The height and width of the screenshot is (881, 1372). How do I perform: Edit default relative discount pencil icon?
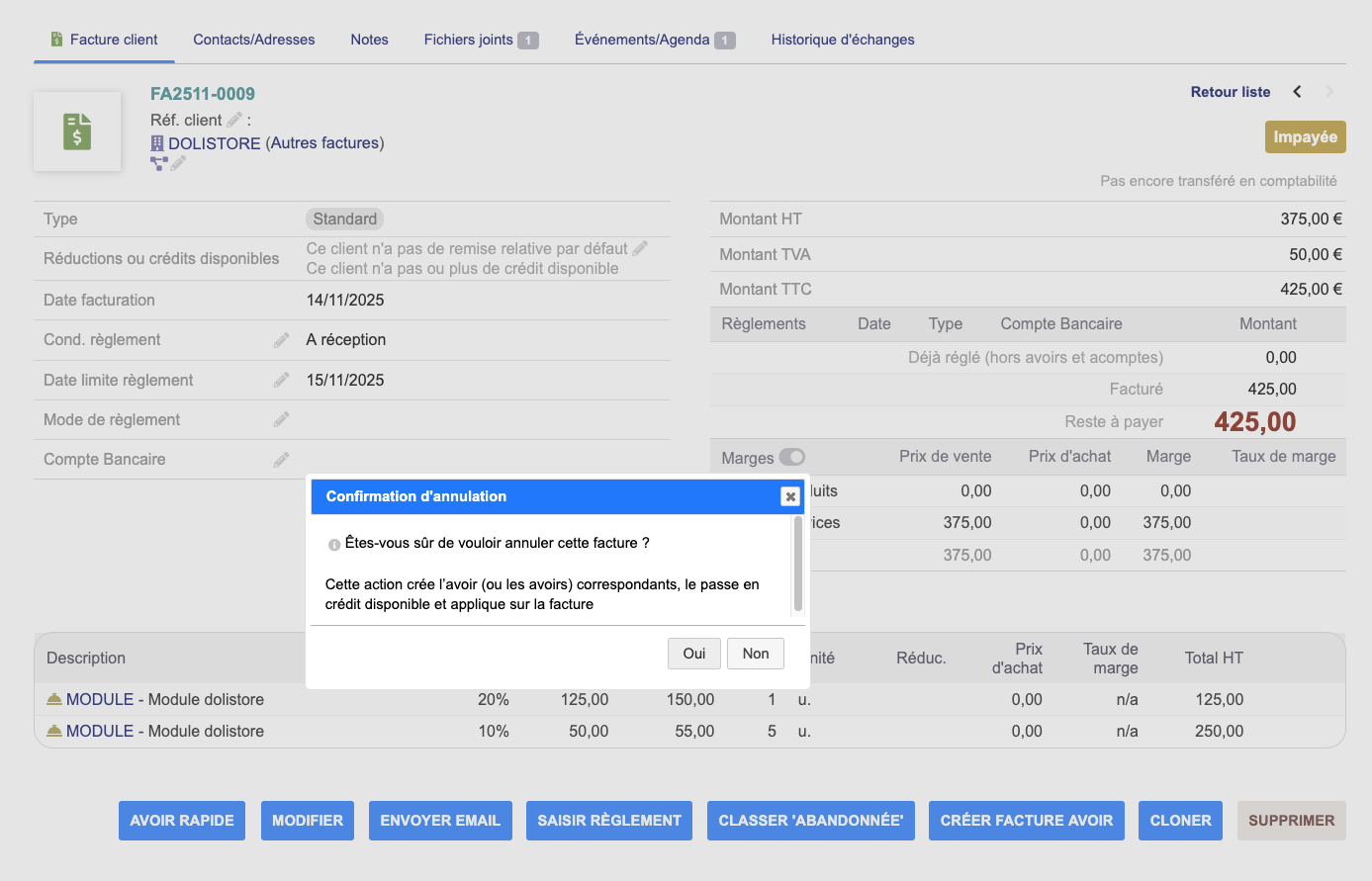tap(640, 248)
